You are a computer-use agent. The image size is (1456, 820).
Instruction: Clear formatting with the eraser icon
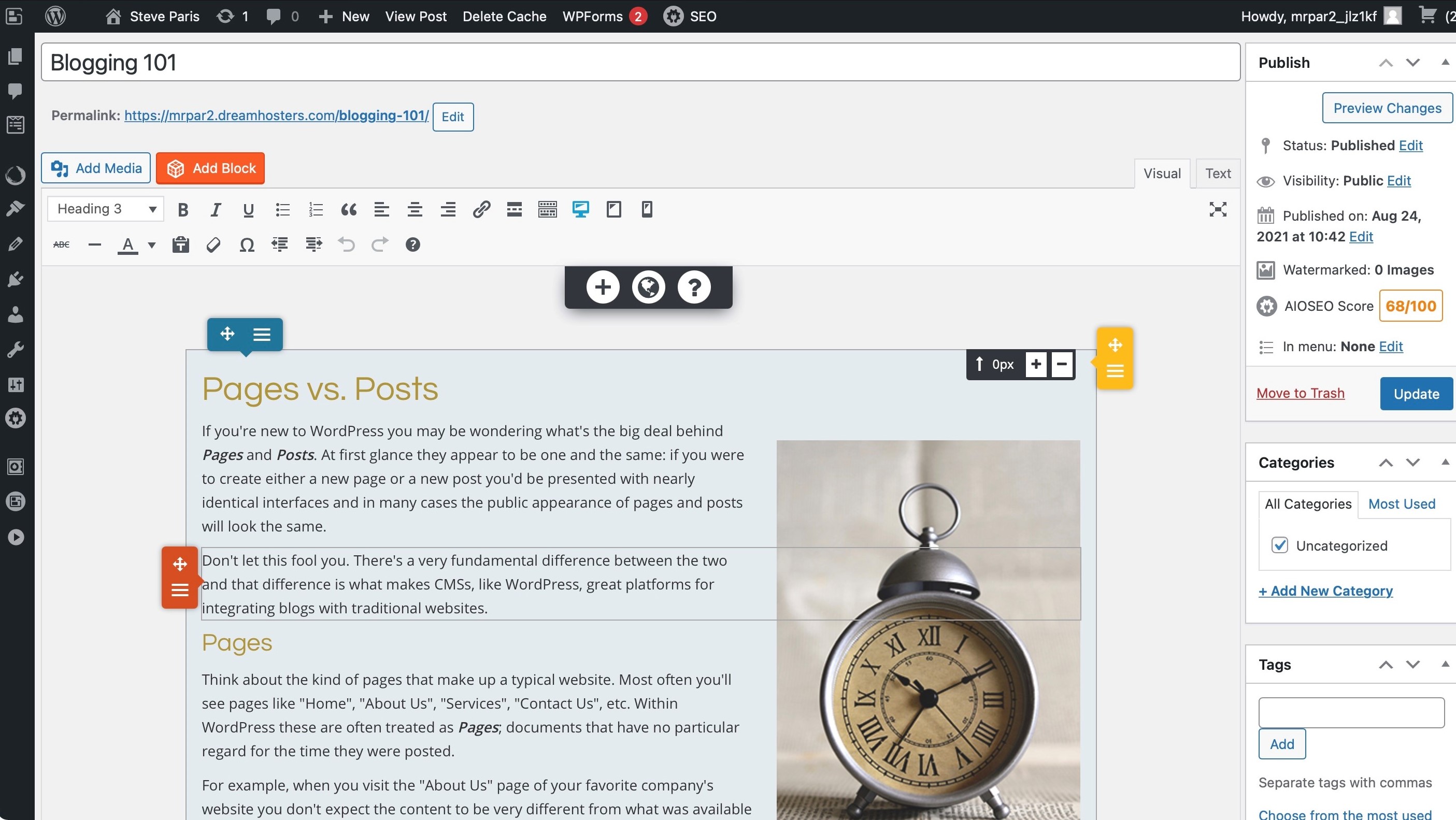[213, 244]
